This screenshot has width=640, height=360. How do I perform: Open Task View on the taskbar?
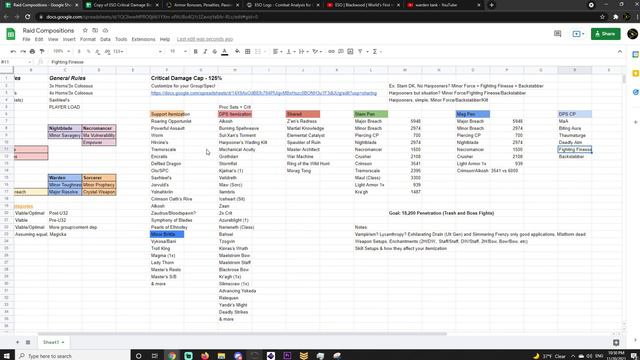pyautogui.click(x=155, y=356)
